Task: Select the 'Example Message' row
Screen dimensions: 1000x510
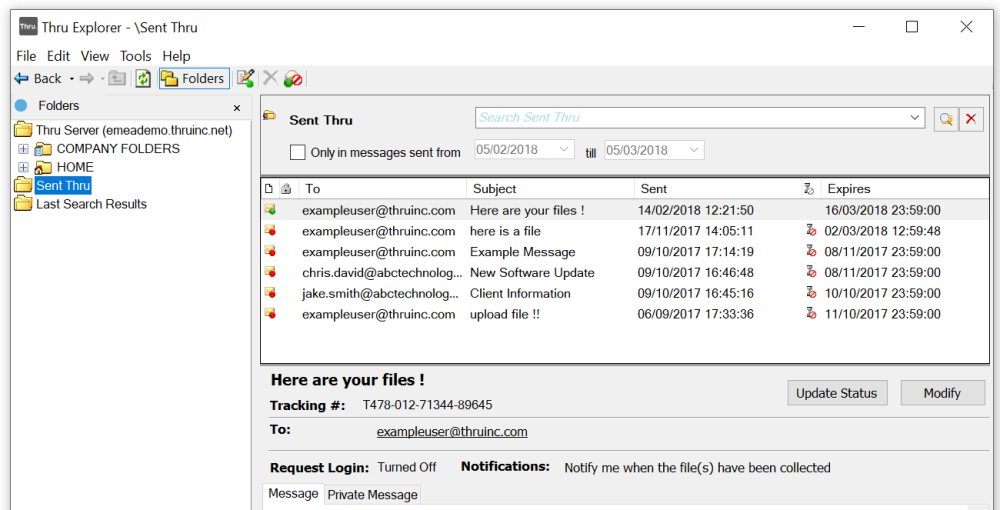Action: click(x=625, y=252)
